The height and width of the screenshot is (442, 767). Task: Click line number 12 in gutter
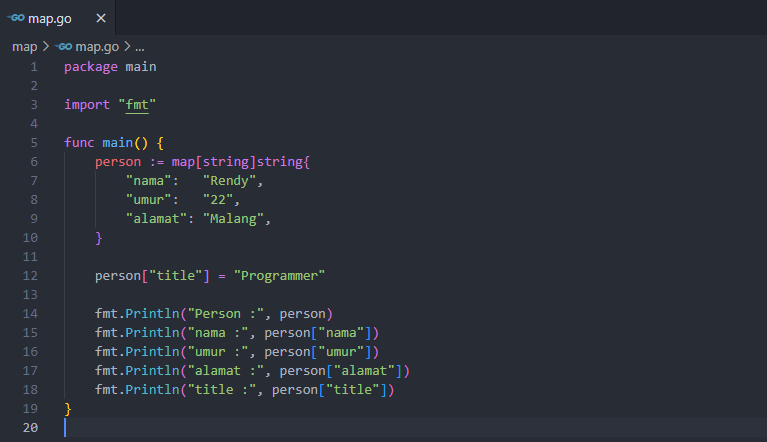click(x=30, y=276)
